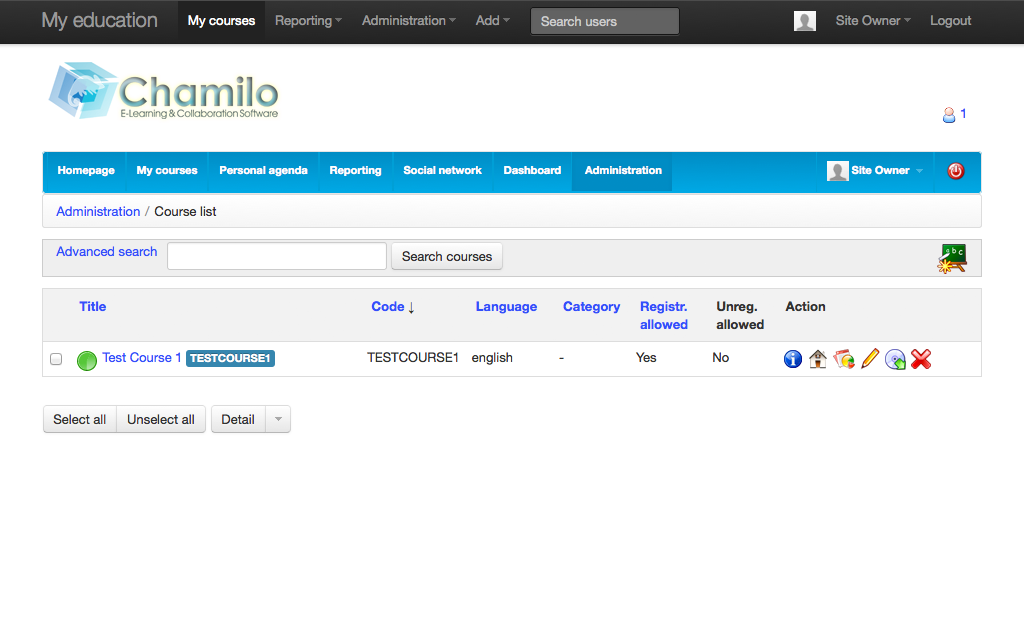Go to the Social network tab
The width and height of the screenshot is (1024, 640).
442,171
